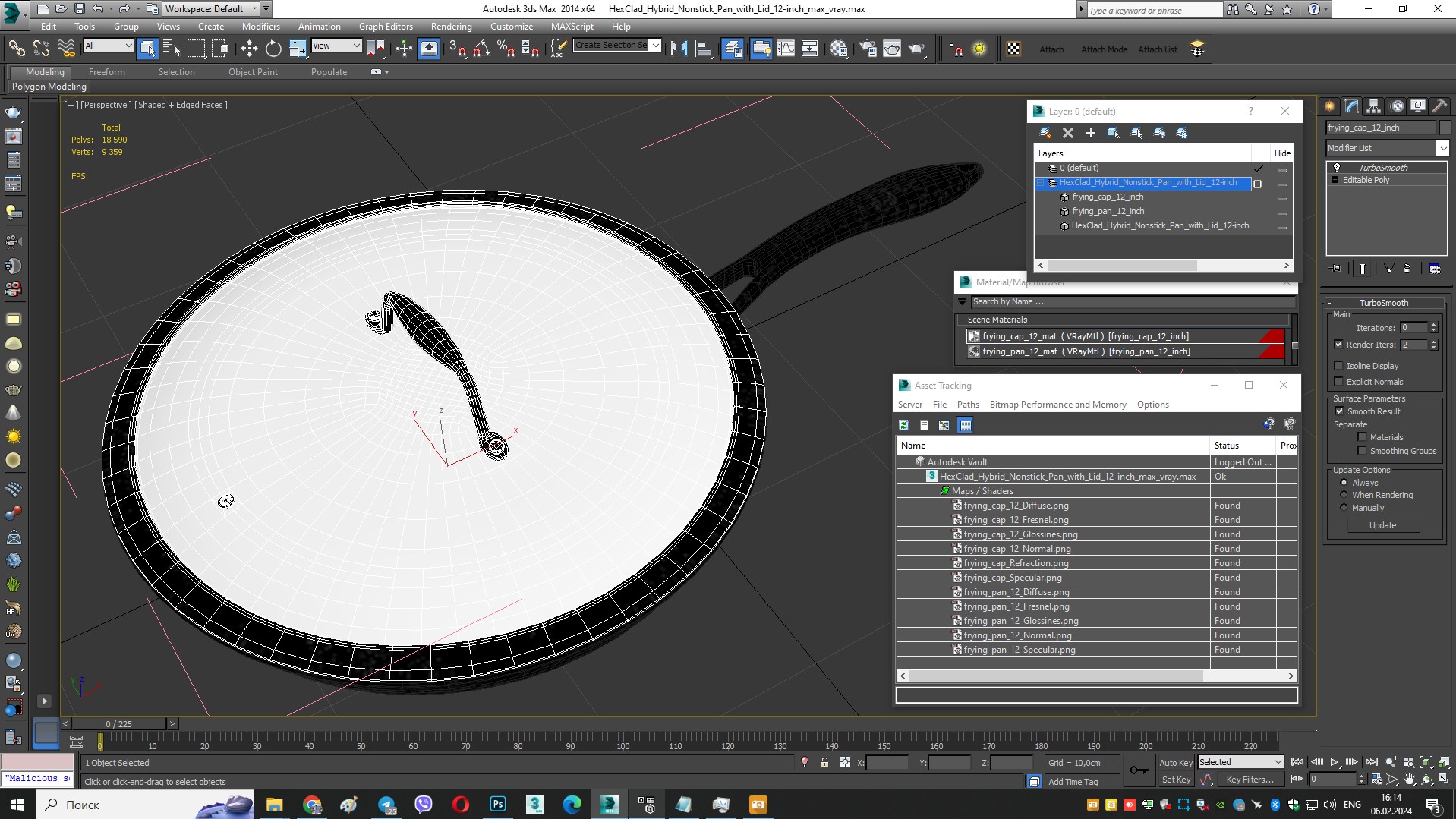Open the Rendering menu
Screen dimensions: 1456x819
click(452, 27)
